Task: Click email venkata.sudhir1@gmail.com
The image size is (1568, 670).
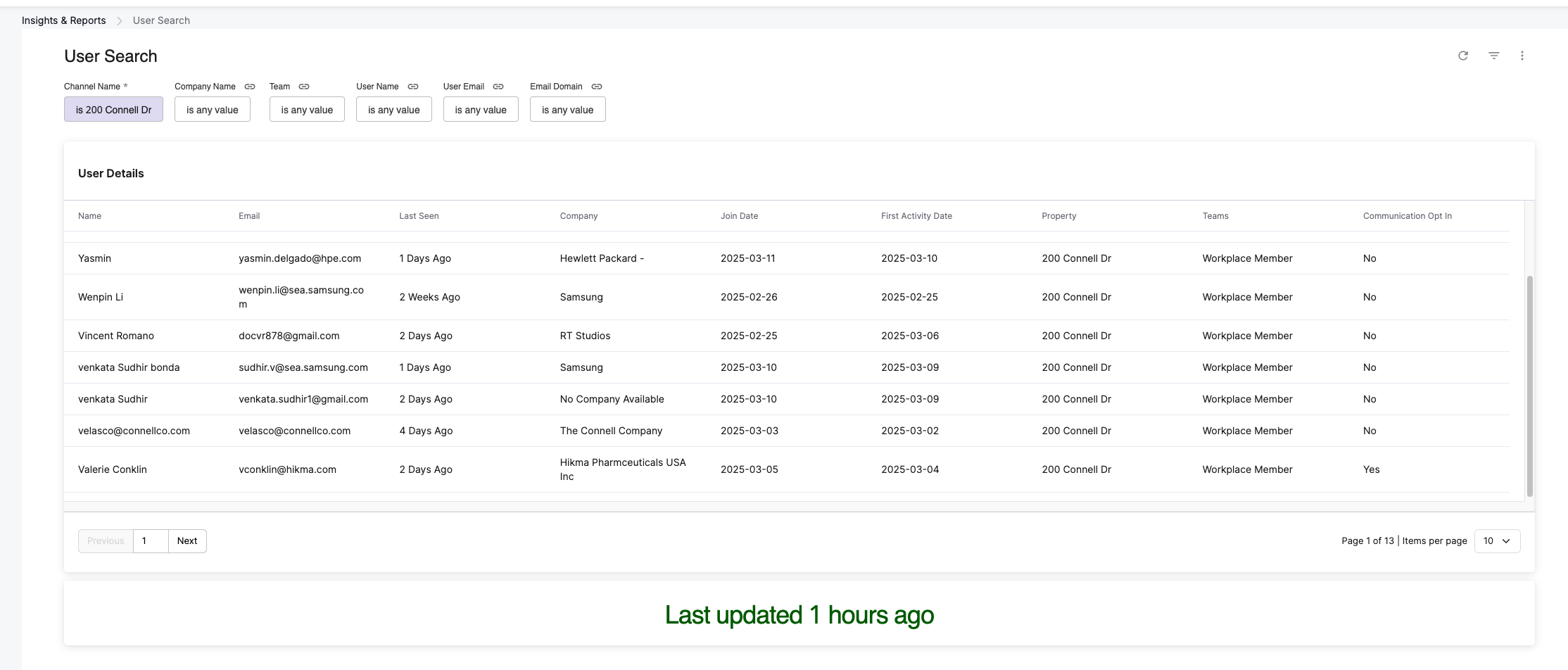Action: (303, 399)
